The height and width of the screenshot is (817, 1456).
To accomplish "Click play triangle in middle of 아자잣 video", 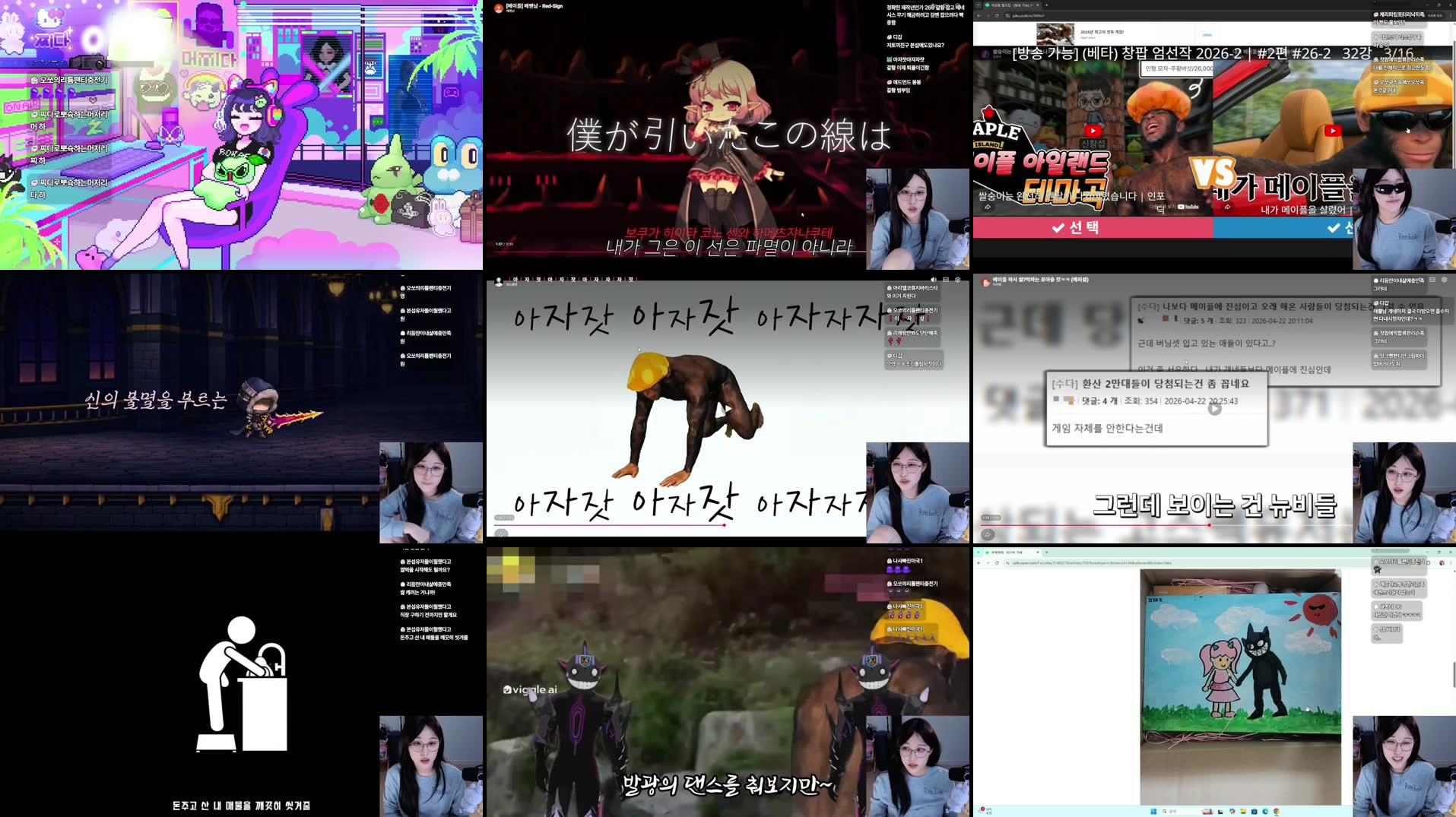I will coord(728,409).
